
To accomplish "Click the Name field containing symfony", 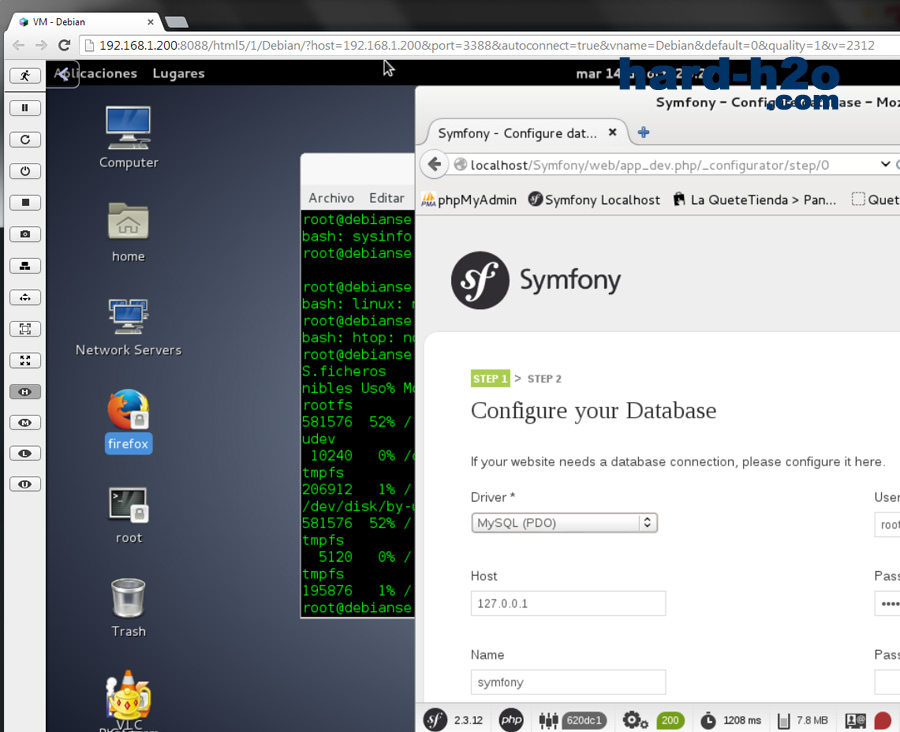I will click(568, 682).
